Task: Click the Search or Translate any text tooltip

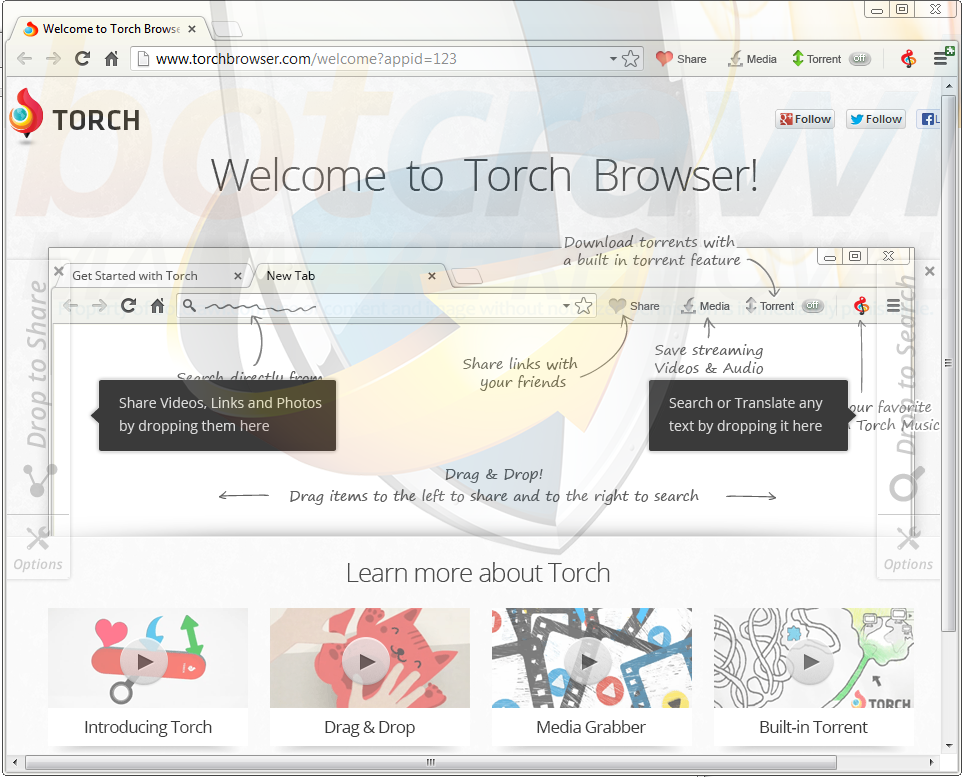Action: point(748,415)
